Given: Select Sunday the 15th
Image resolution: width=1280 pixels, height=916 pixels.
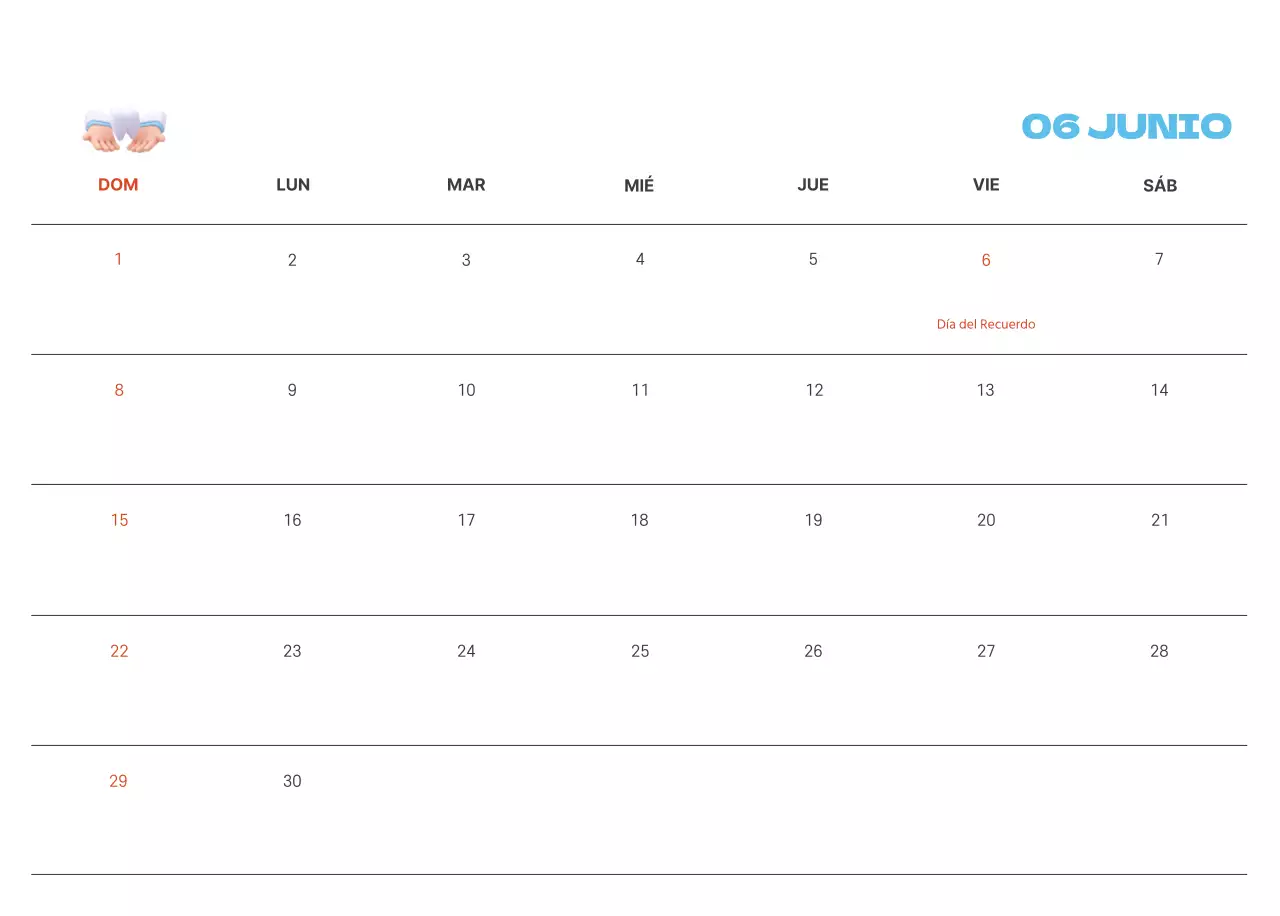Looking at the screenshot, I should (x=119, y=520).
